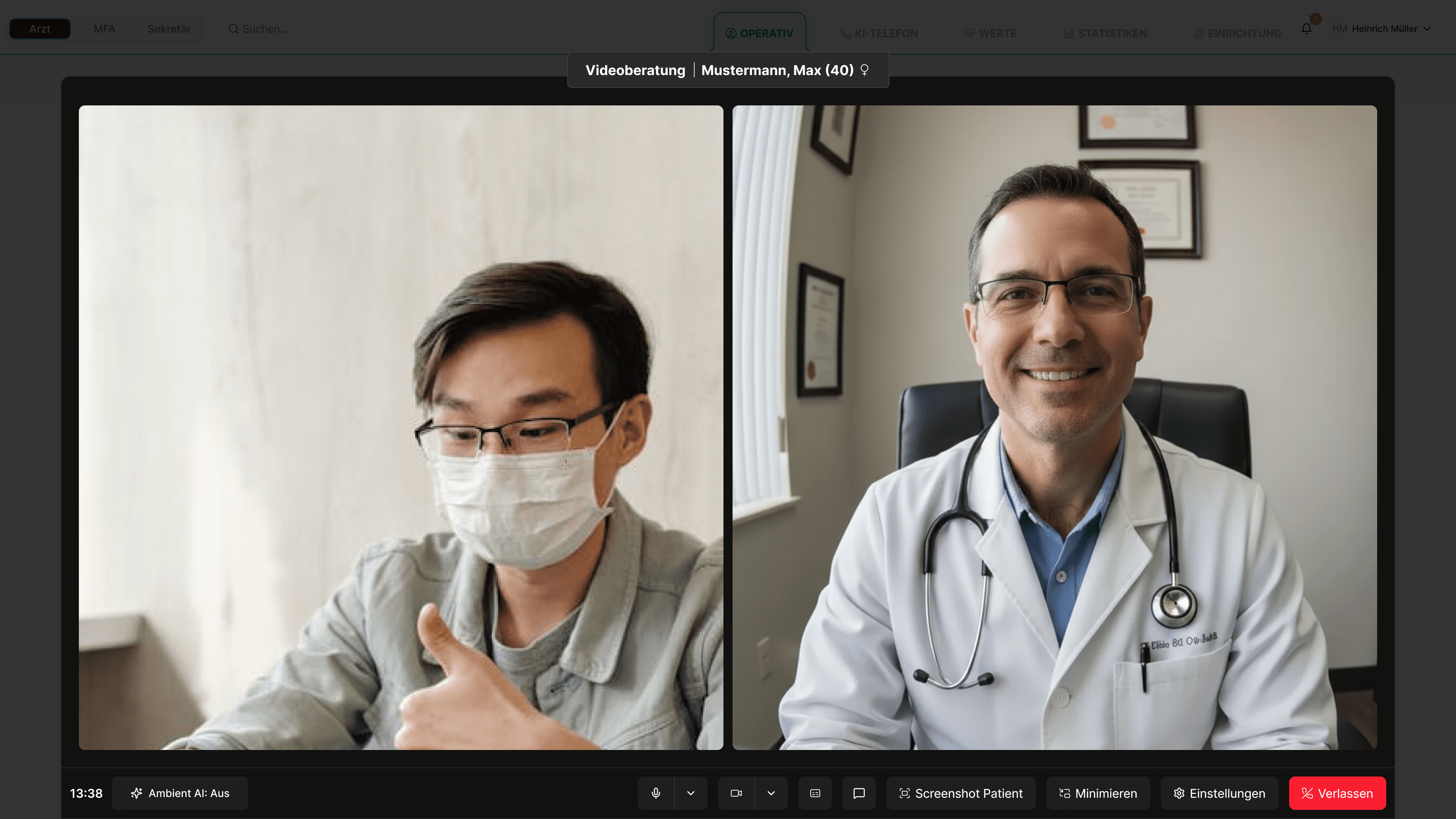Toggle Ambient AI on
The height and width of the screenshot is (819, 1456).
pyautogui.click(x=180, y=793)
